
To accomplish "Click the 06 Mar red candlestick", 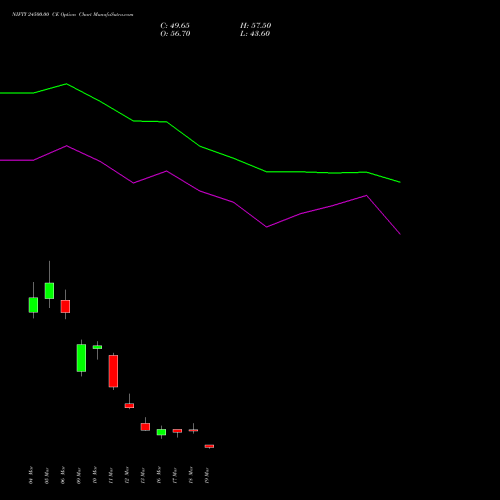I will 65,306.
